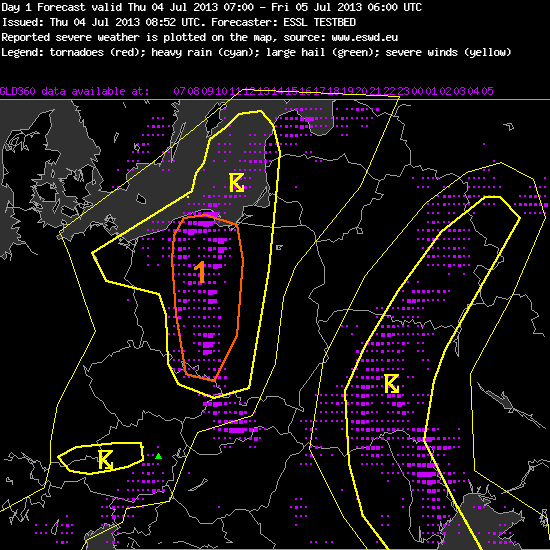Jump to the 01 hour lightning data

pyautogui.click(x=431, y=91)
